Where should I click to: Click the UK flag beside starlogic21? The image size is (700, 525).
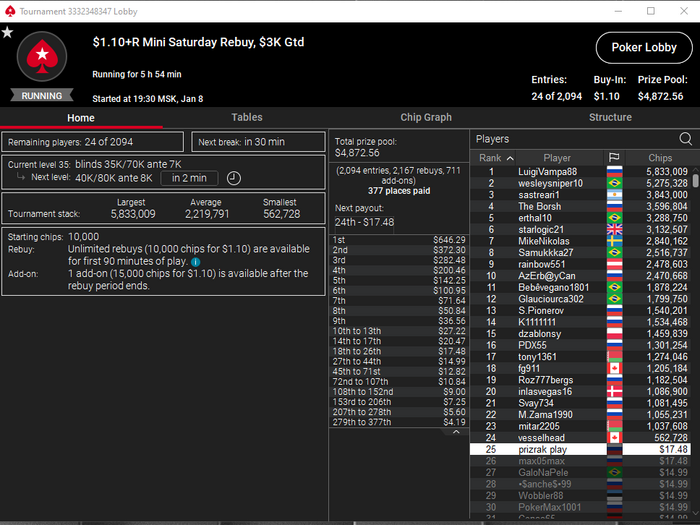tap(614, 229)
